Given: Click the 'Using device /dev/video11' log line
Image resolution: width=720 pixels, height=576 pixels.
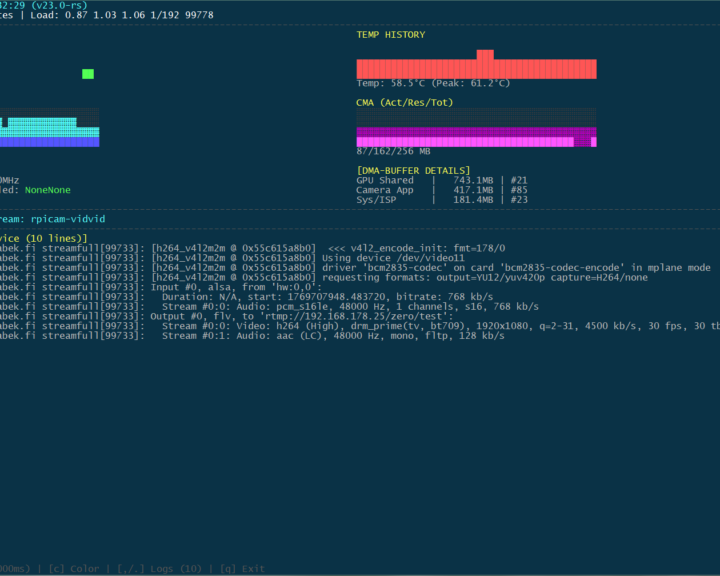Looking at the screenshot, I should click(x=250, y=257).
